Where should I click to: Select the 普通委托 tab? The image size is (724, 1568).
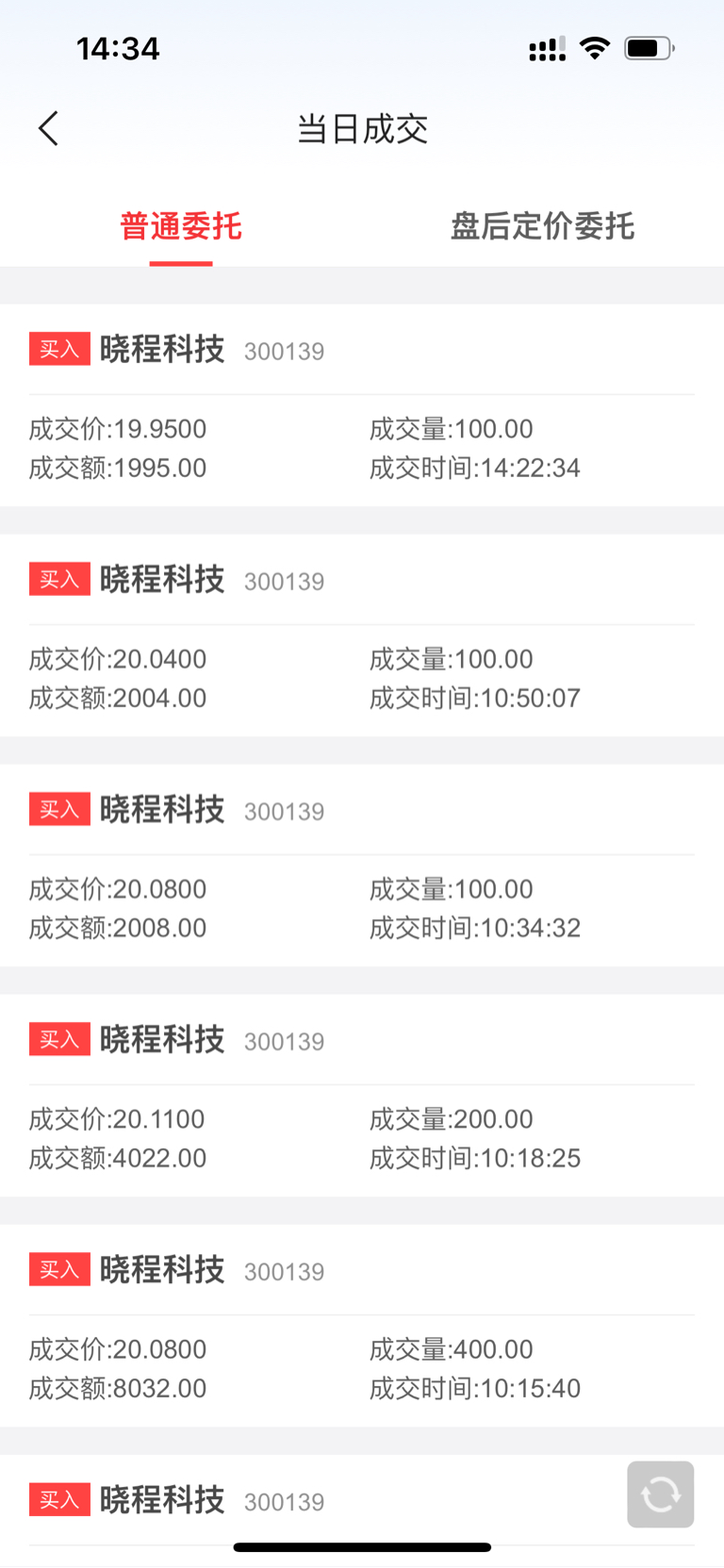181,226
